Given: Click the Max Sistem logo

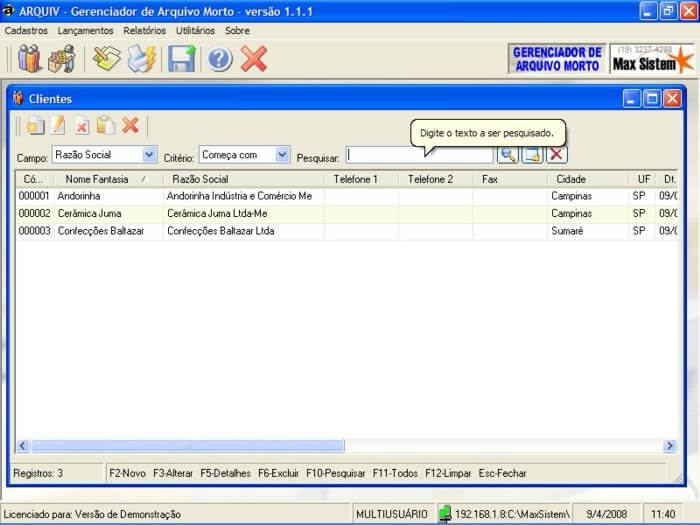Looking at the screenshot, I should [x=652, y=59].
